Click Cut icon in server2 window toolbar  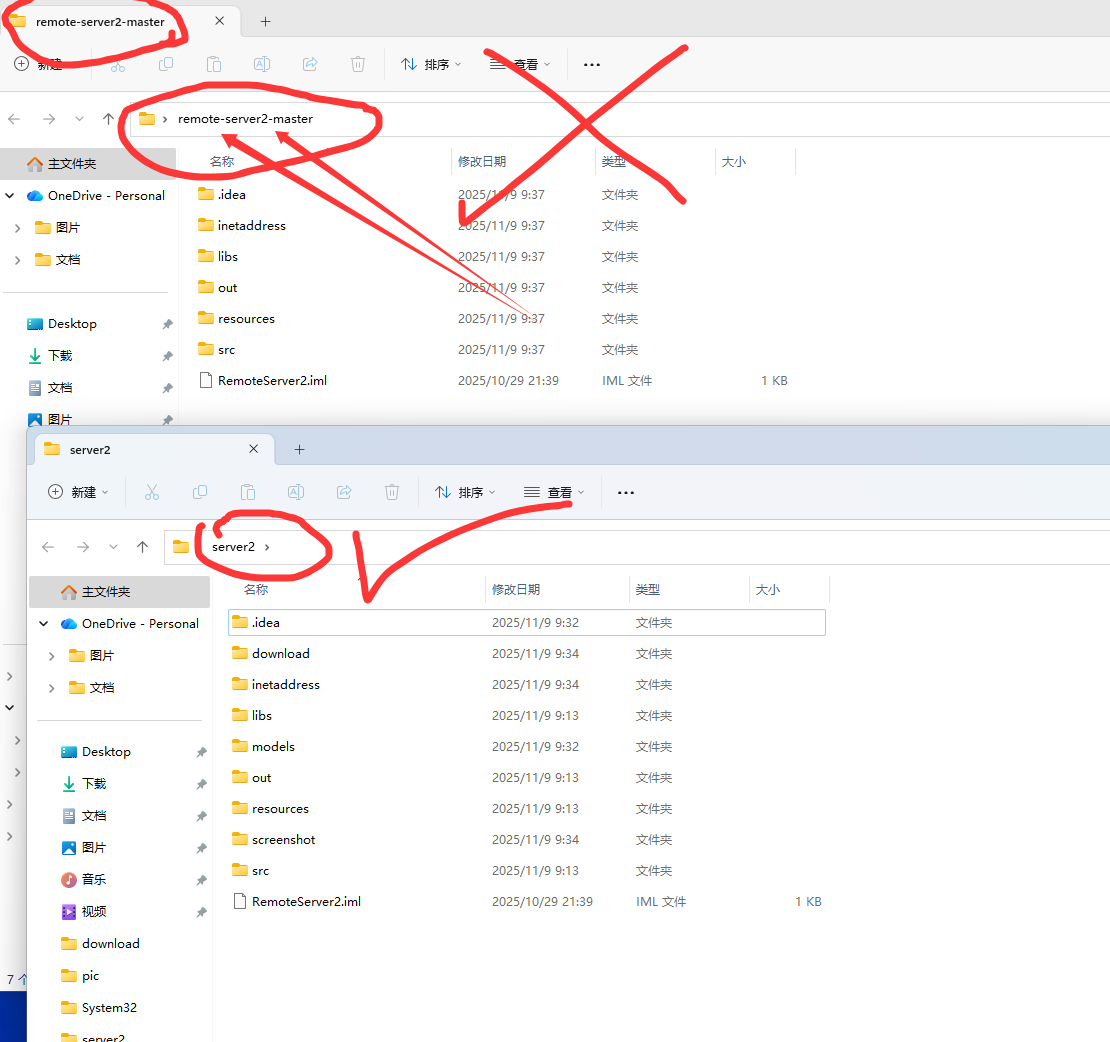pos(151,492)
